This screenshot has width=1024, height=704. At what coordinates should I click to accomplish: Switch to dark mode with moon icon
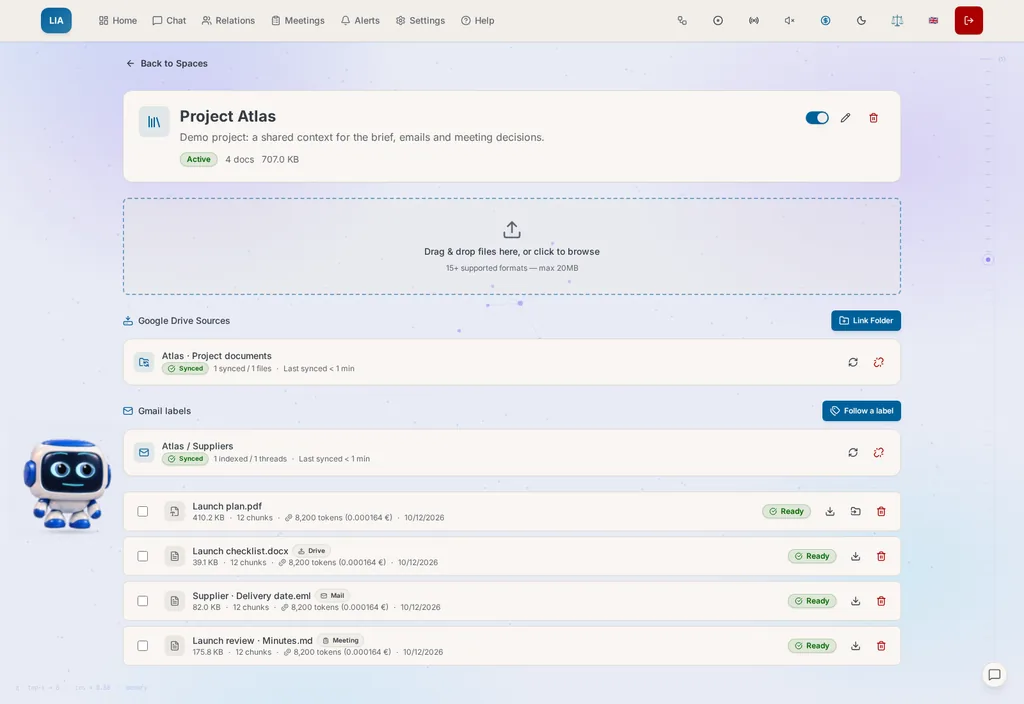click(861, 20)
